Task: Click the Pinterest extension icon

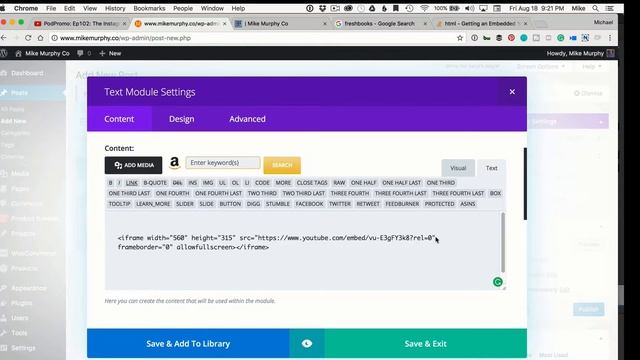Action: coord(511,38)
